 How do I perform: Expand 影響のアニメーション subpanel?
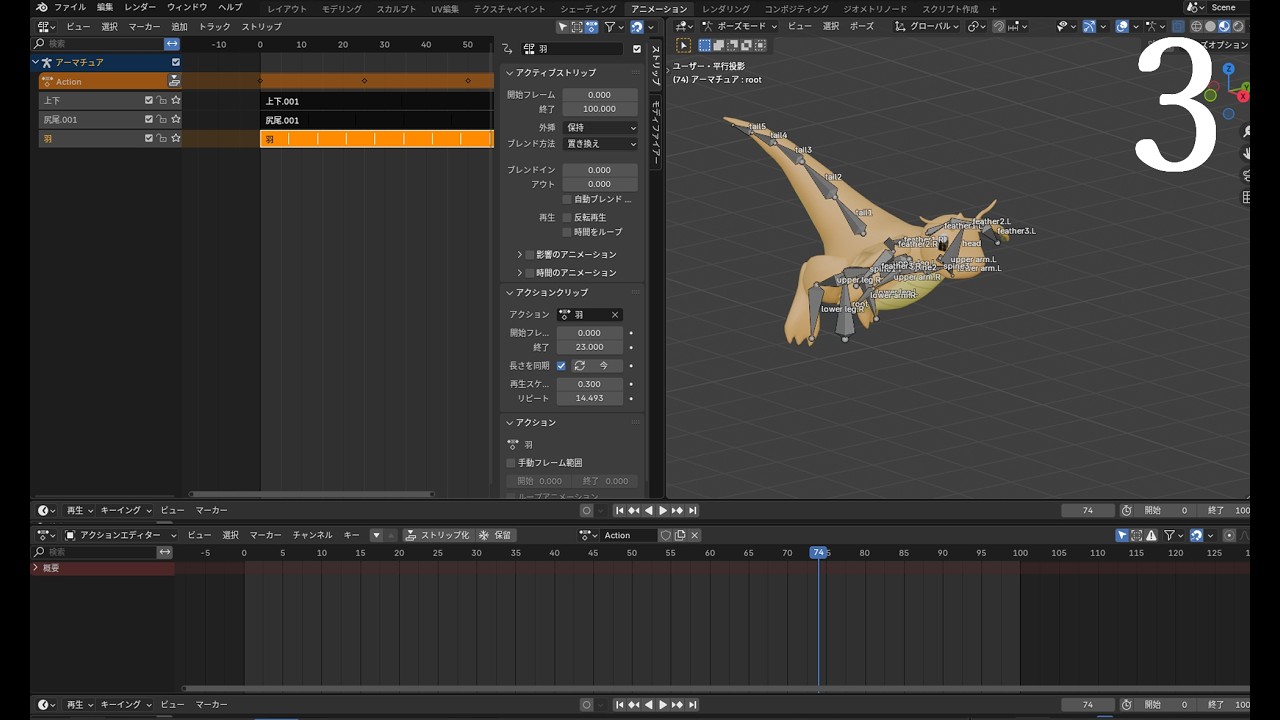click(520, 254)
